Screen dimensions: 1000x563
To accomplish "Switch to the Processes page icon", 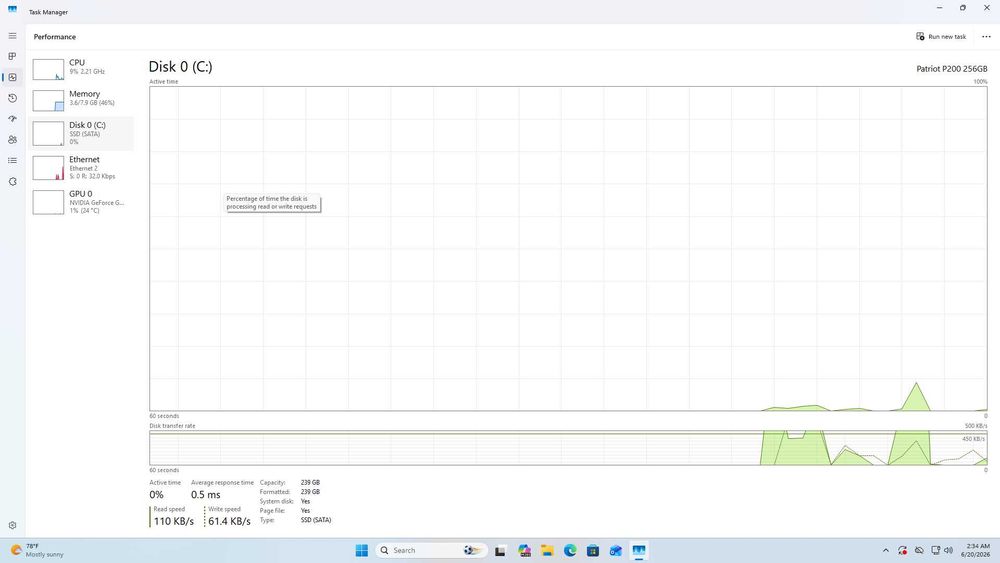I will tap(12, 56).
